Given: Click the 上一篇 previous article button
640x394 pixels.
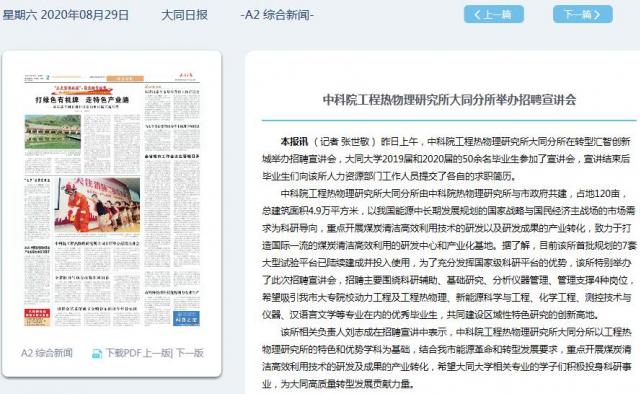Looking at the screenshot, I should (493, 15).
